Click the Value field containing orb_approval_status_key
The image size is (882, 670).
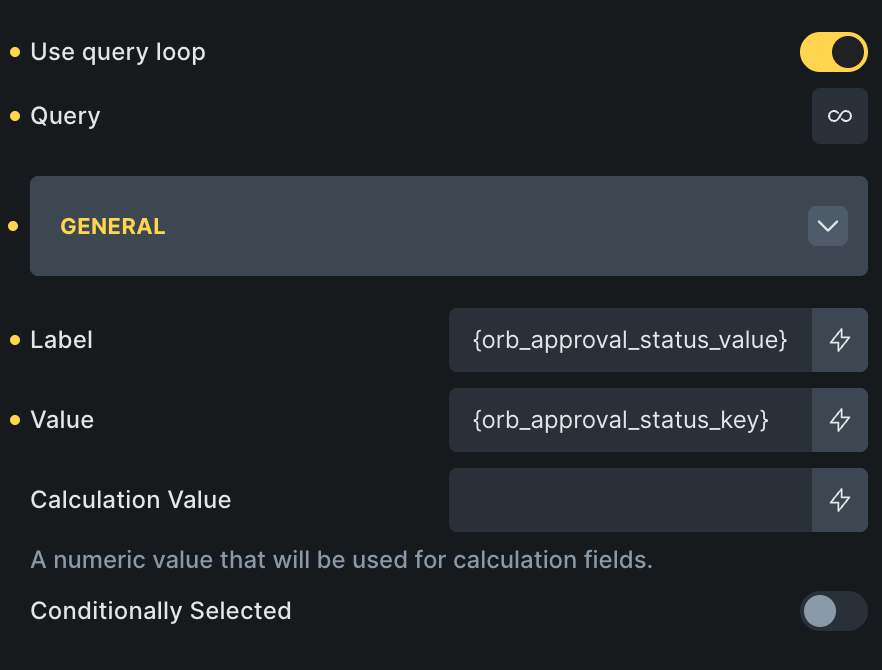point(629,420)
